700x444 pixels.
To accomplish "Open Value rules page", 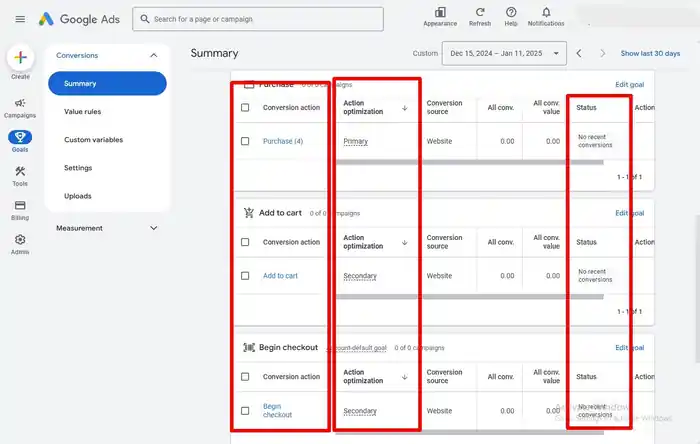I will coord(83,112).
